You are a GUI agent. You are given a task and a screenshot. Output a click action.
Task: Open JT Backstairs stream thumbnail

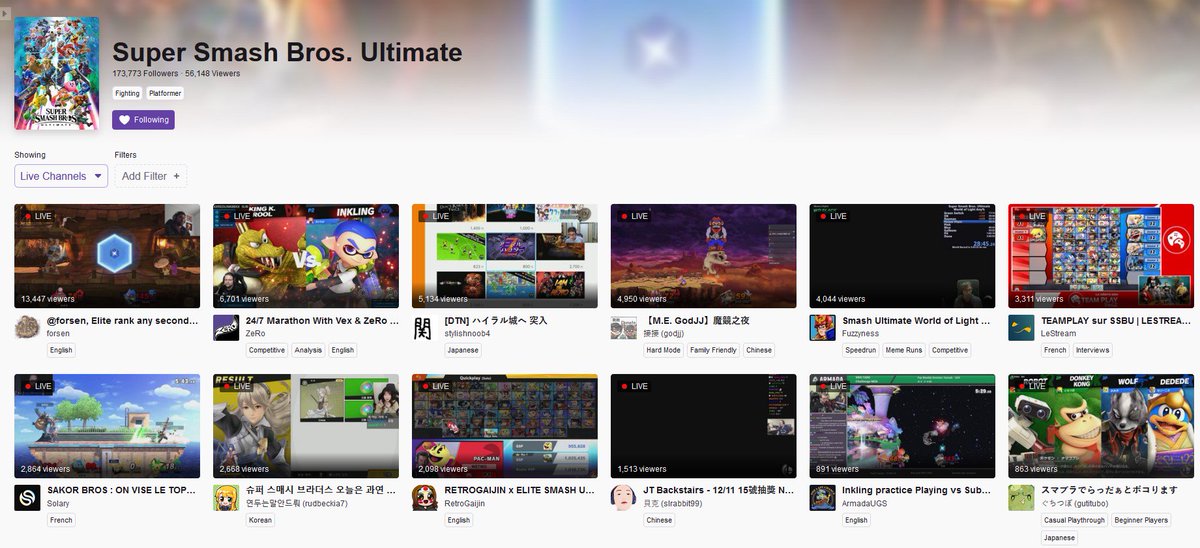[x=703, y=426]
